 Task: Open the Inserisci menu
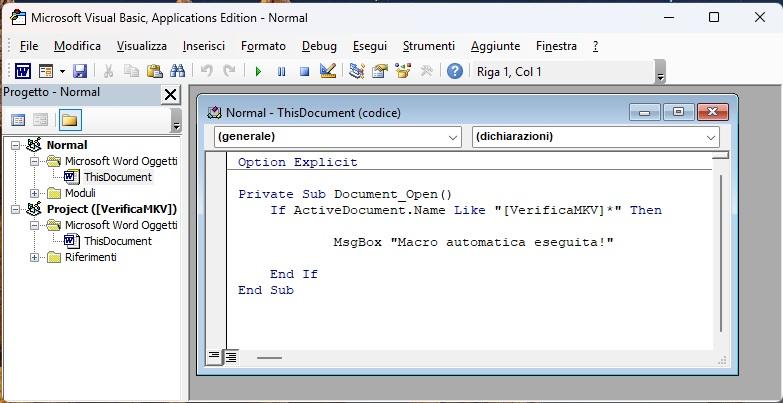[x=204, y=46]
